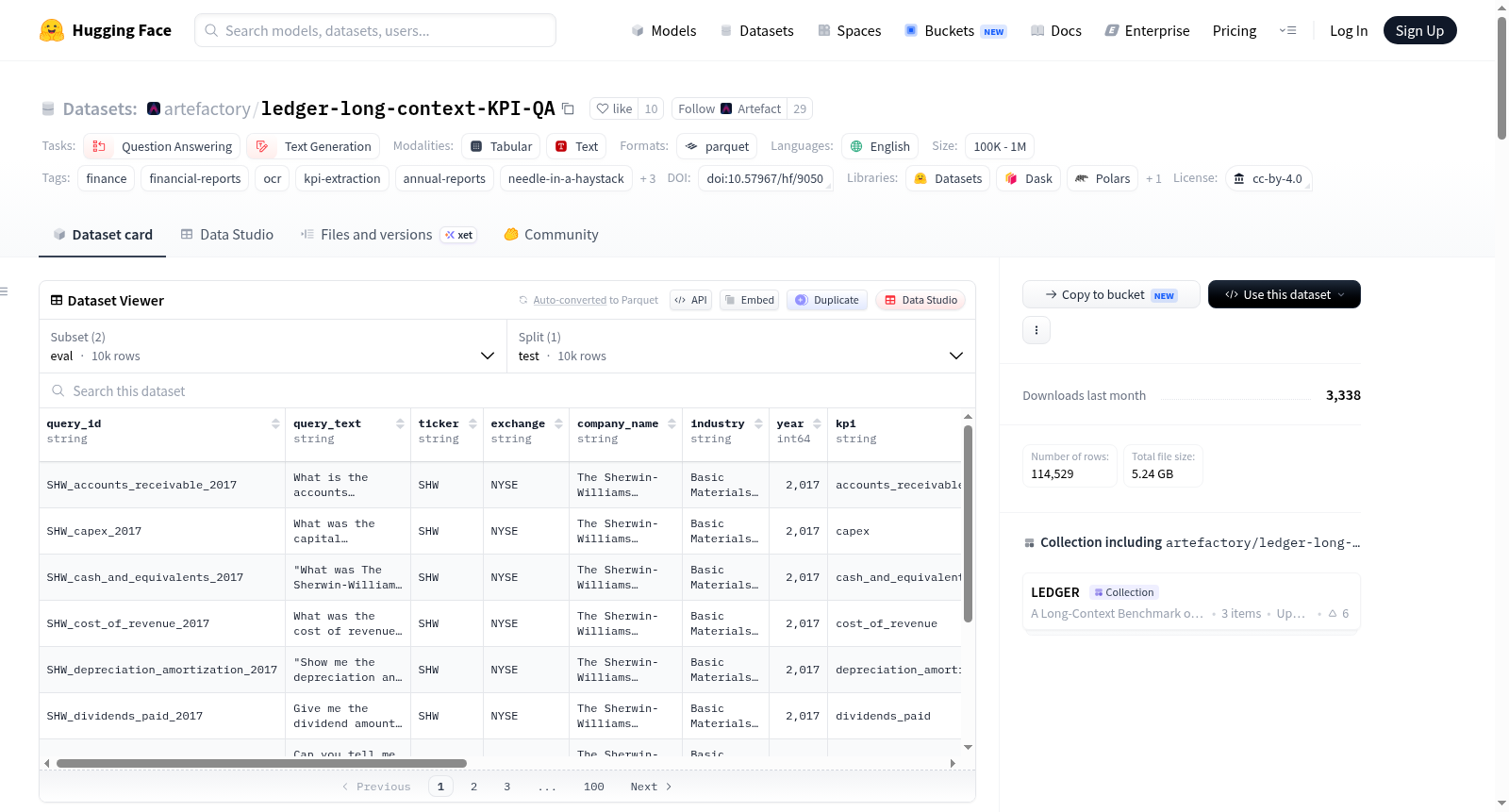Sort by the query_id column arrows
Image resolution: width=1509 pixels, height=812 pixels.
(275, 423)
